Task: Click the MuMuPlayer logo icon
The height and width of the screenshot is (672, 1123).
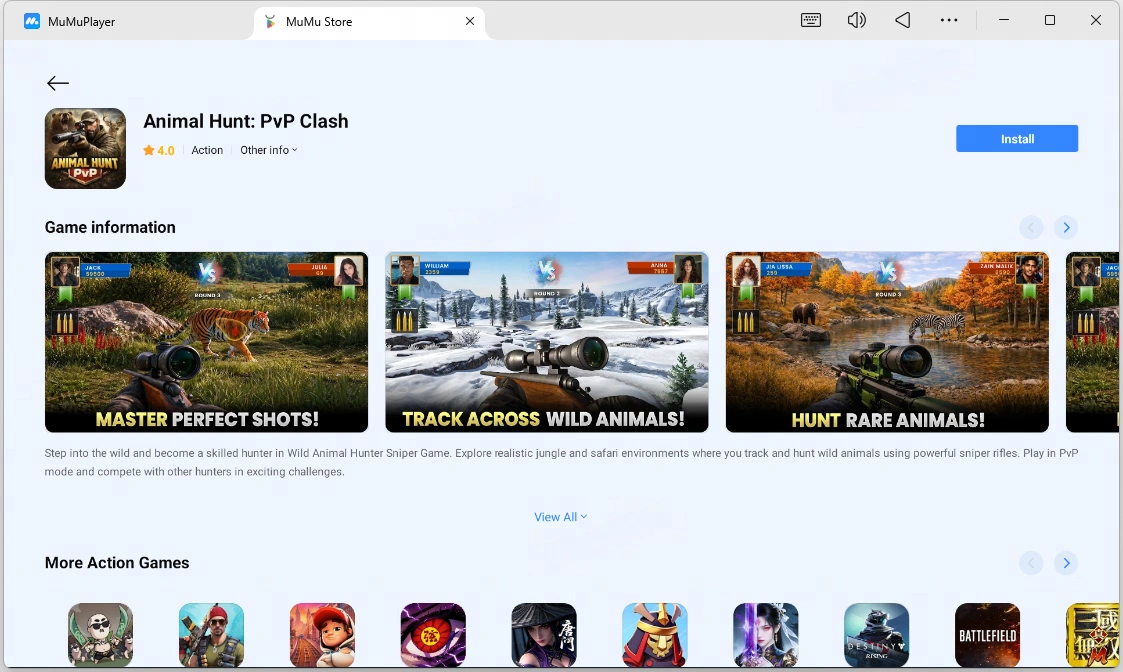Action: click(x=32, y=21)
